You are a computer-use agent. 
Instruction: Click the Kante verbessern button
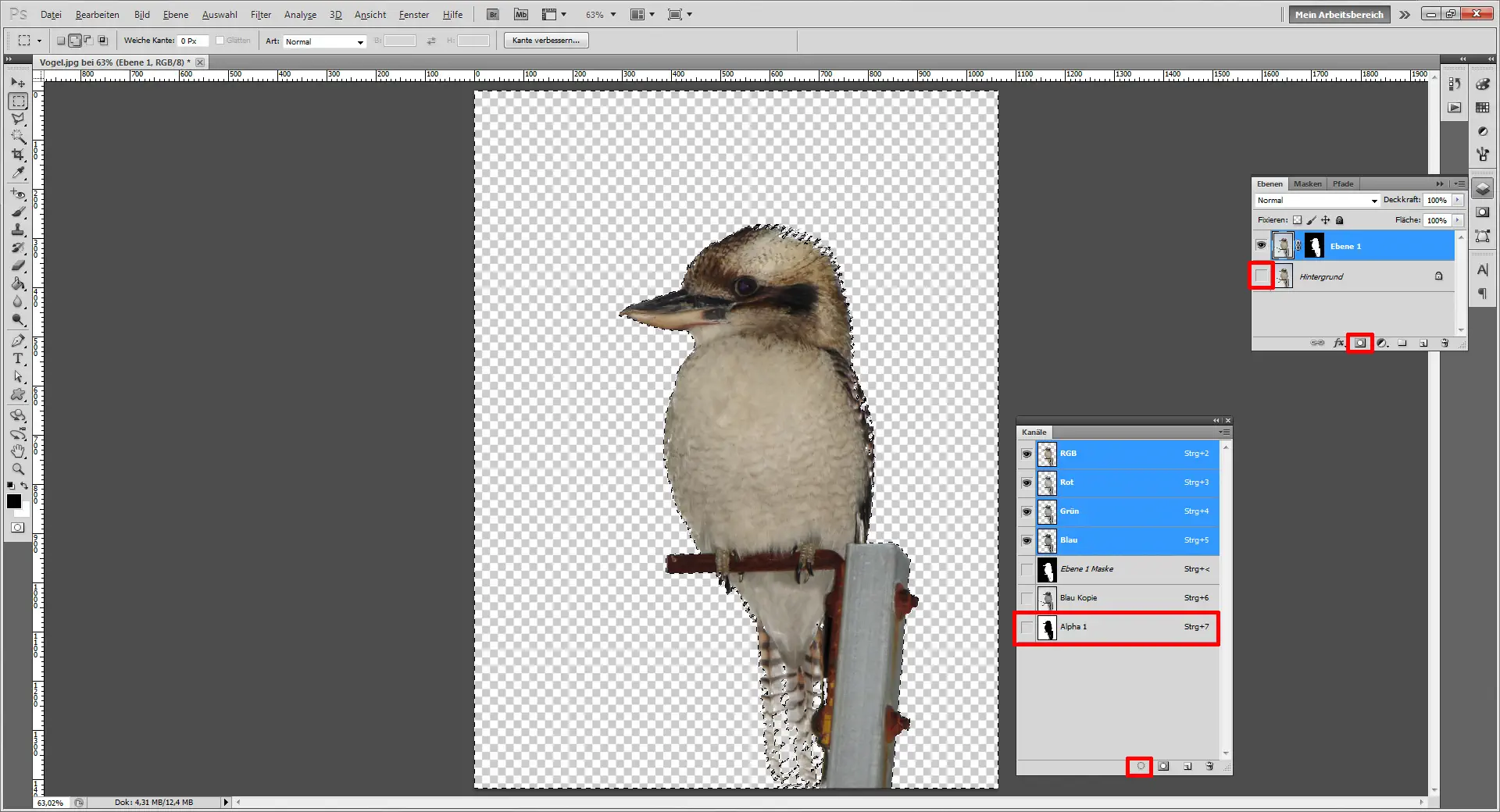pos(545,40)
